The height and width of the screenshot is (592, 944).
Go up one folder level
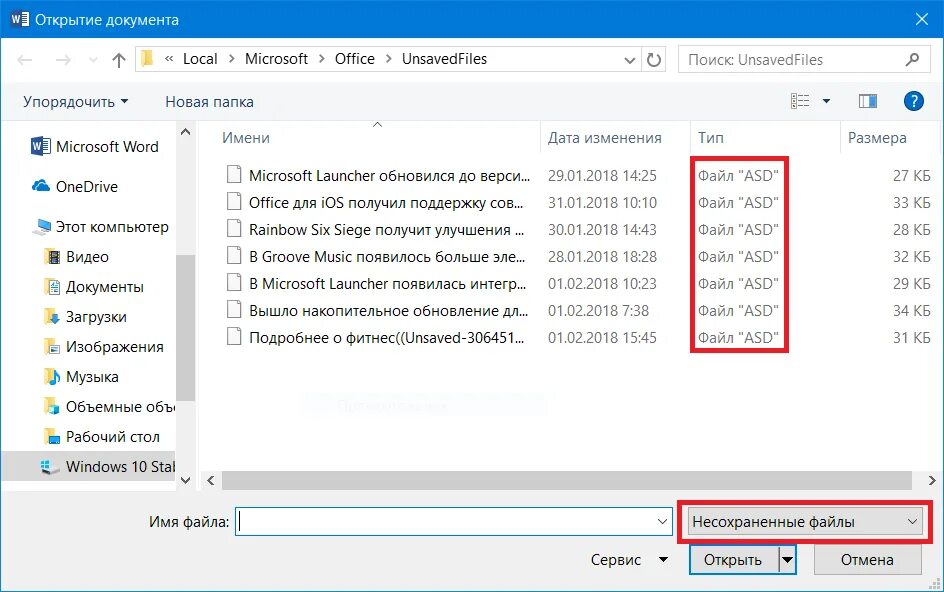119,60
